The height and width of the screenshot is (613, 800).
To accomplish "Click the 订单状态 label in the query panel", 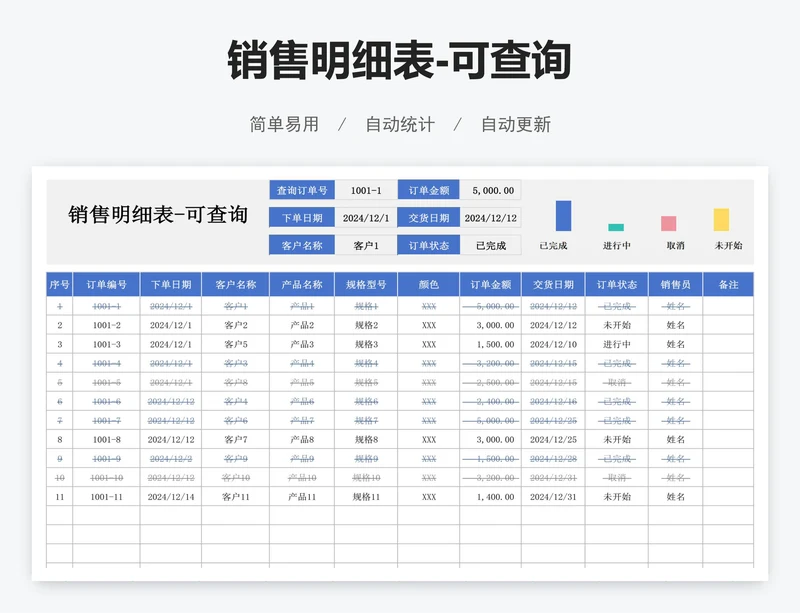I will click(x=429, y=246).
